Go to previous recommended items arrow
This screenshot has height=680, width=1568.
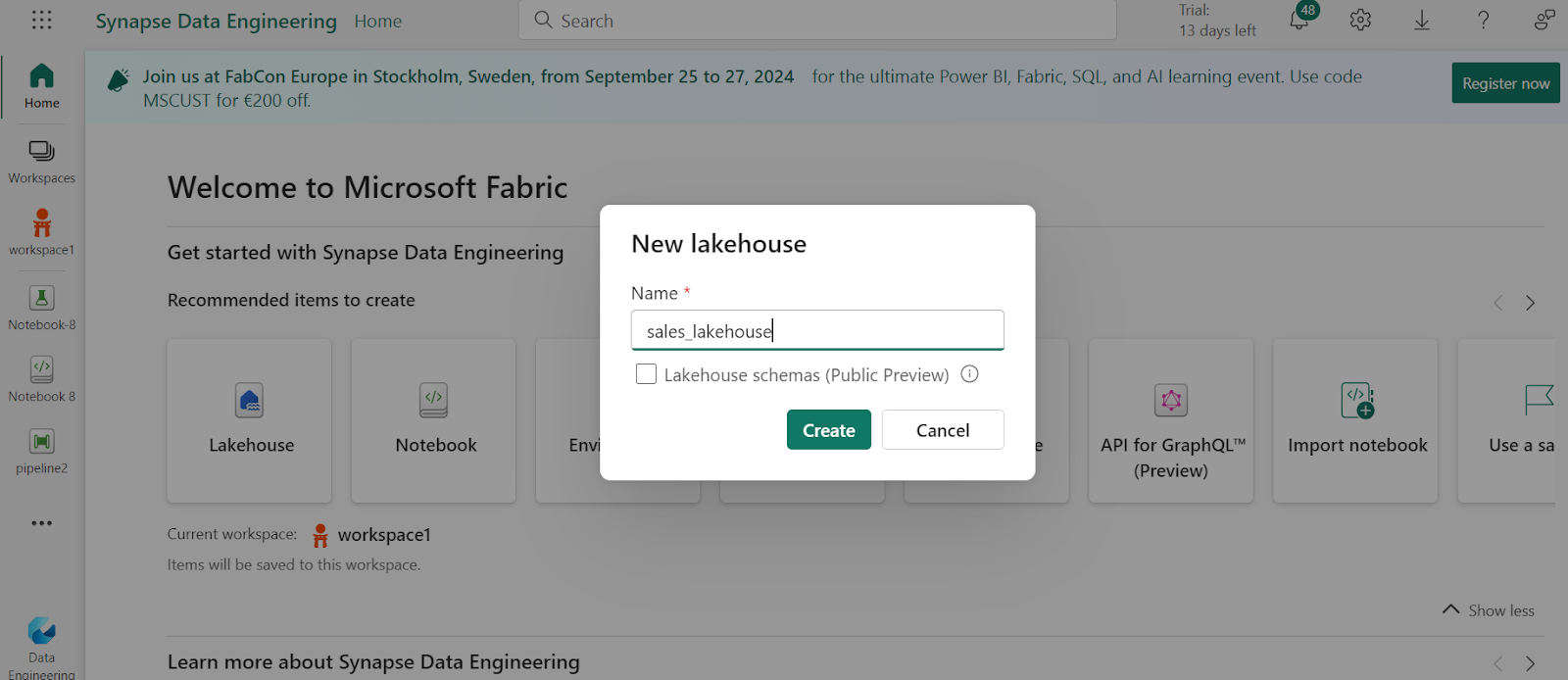click(x=1497, y=303)
